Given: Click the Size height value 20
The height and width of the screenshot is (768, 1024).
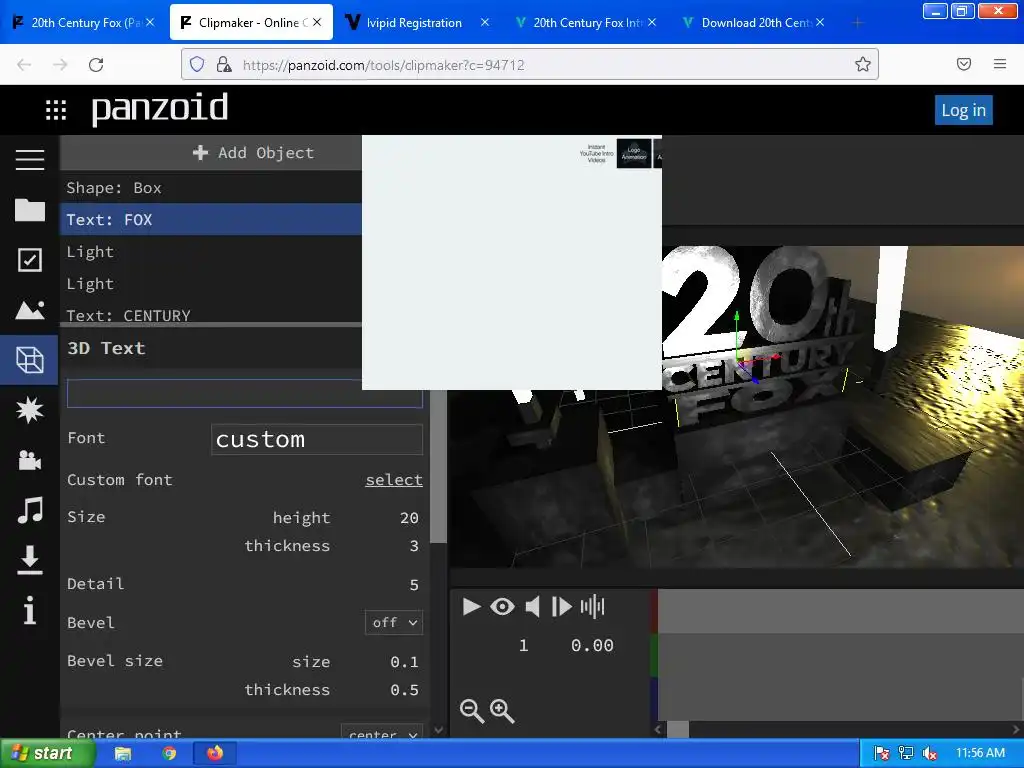Looking at the screenshot, I should 409,518.
